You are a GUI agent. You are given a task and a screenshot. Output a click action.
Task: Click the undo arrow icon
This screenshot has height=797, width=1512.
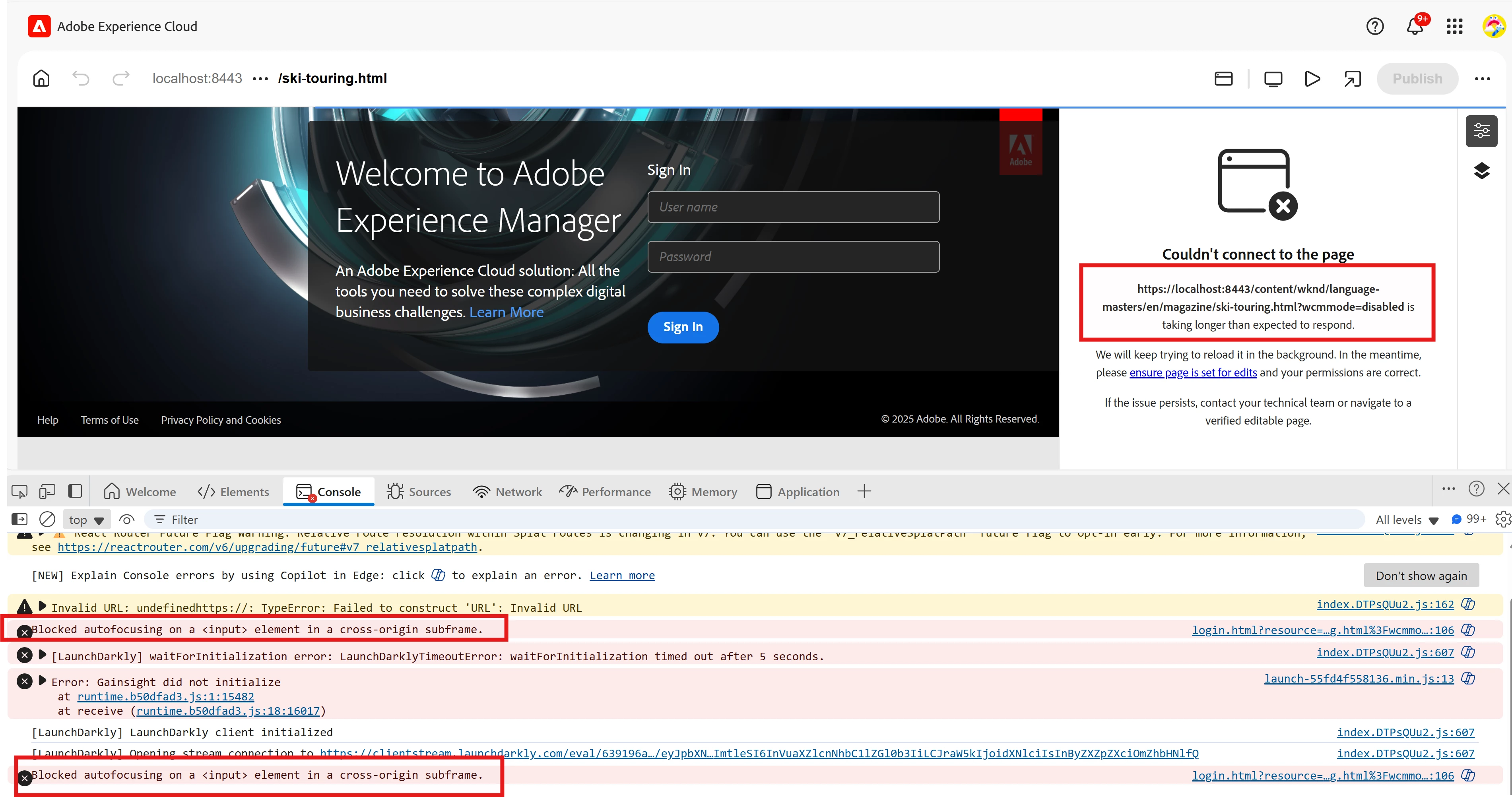click(81, 78)
